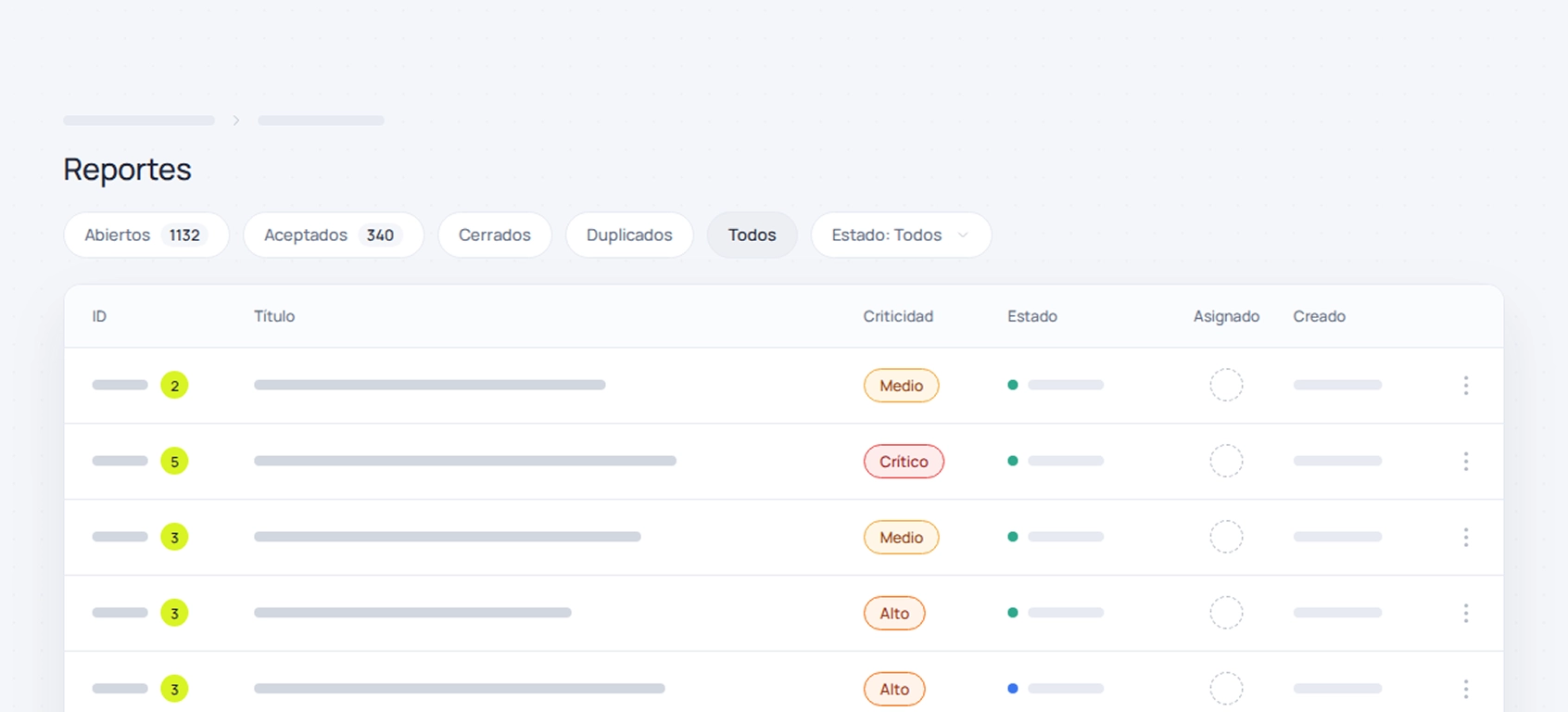Select the Todos tab
Image resolution: width=1568 pixels, height=712 pixels.
click(x=752, y=235)
